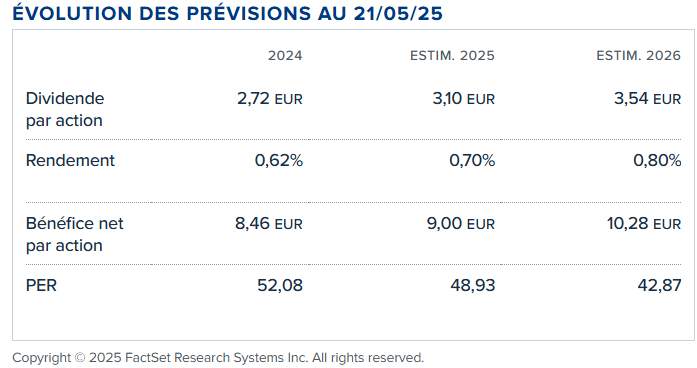Select the 3,10 EUR dividend estimate
The image size is (697, 368).
(x=464, y=99)
